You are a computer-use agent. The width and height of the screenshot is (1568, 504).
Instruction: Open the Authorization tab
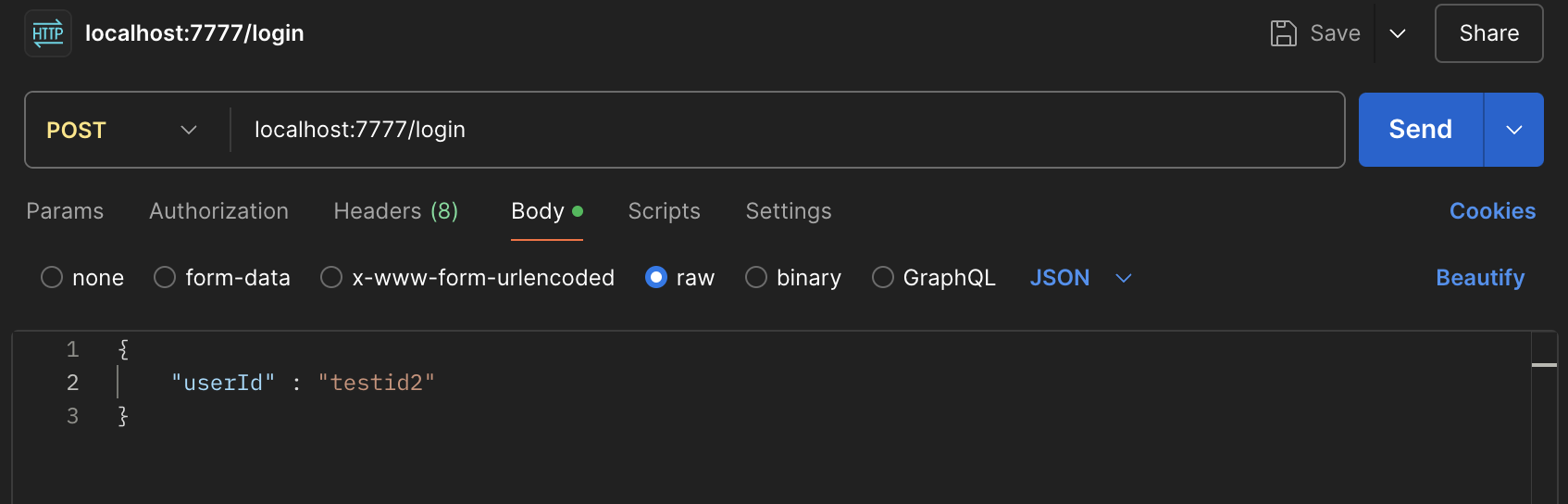click(x=218, y=211)
